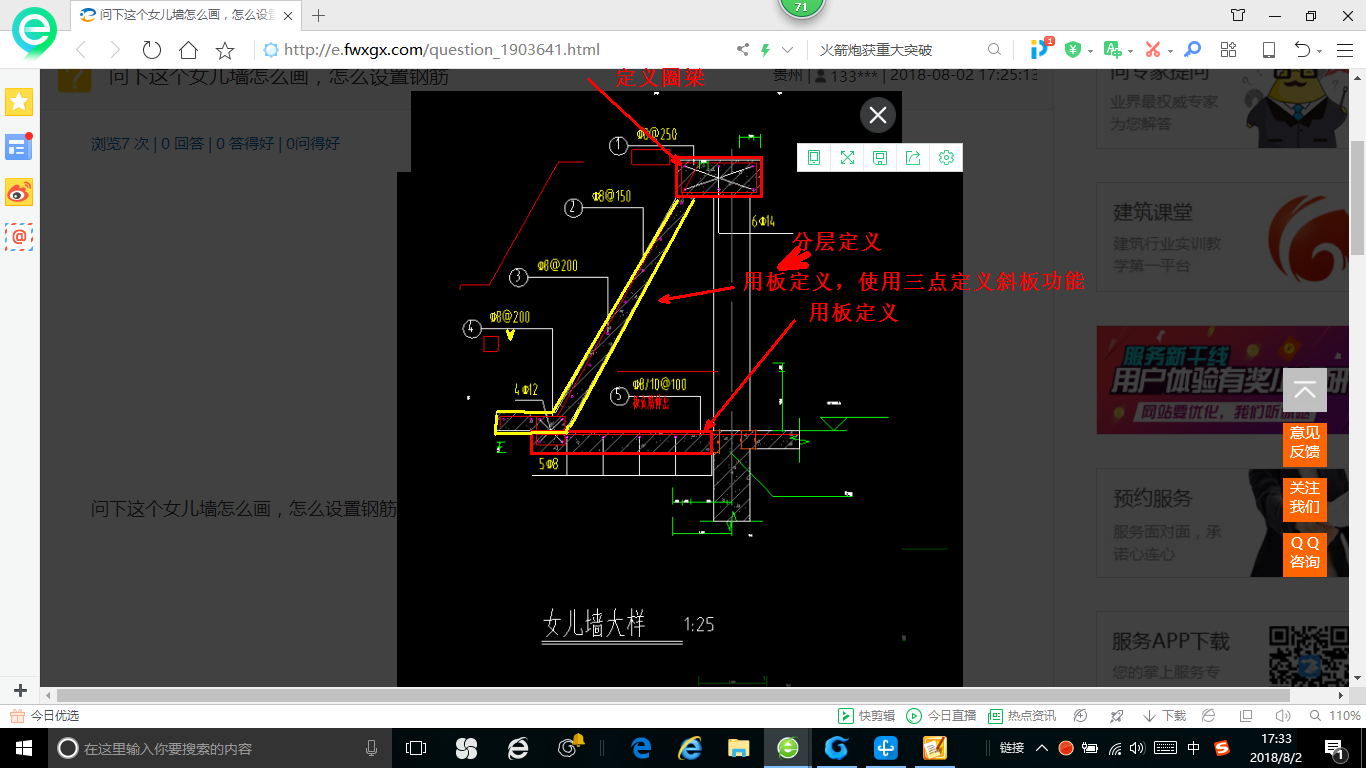Open the news feed icon in left sidebar

[x=19, y=146]
